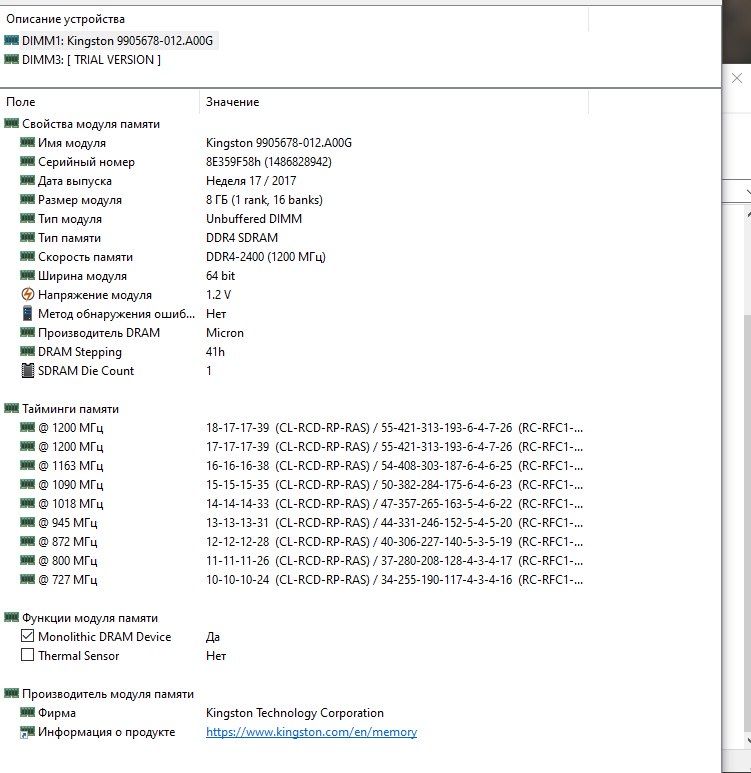Select timing values 10-10-10-24 row
This screenshot has height=773, width=751.
[x=394, y=579]
